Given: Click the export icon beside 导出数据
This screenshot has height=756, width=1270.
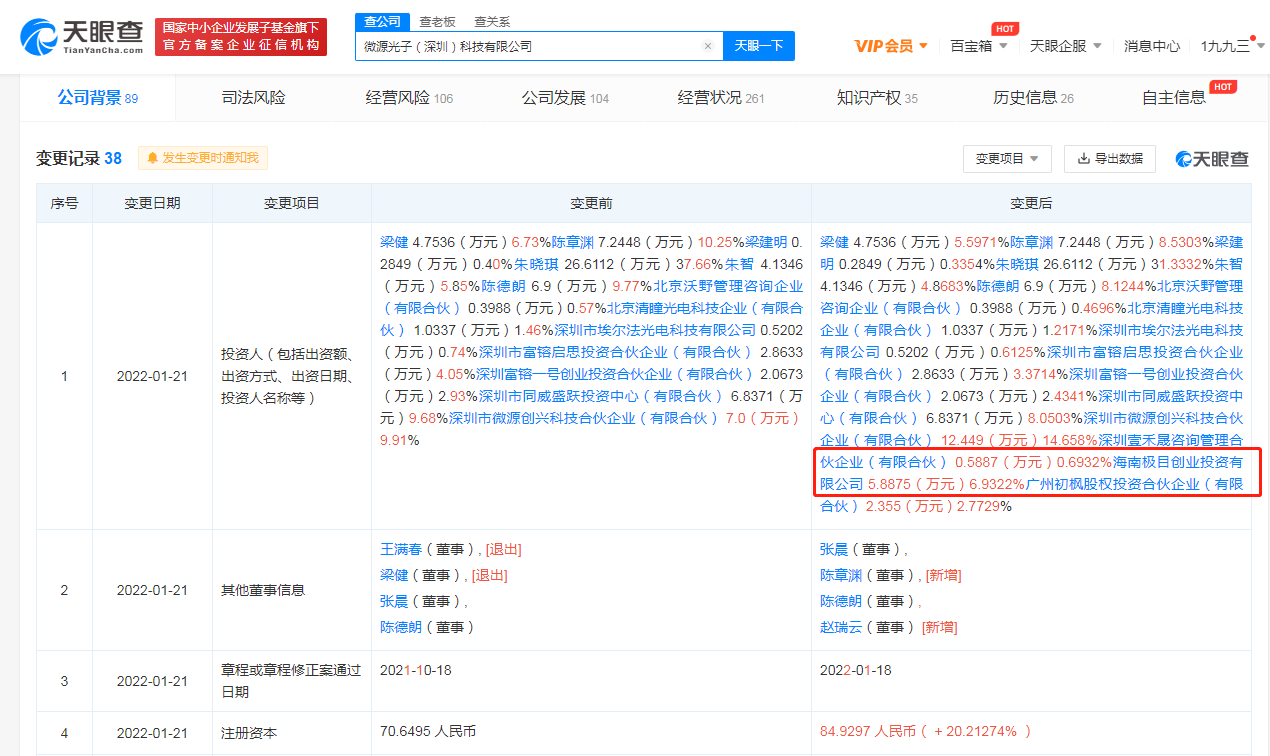Looking at the screenshot, I should pos(1084,158).
